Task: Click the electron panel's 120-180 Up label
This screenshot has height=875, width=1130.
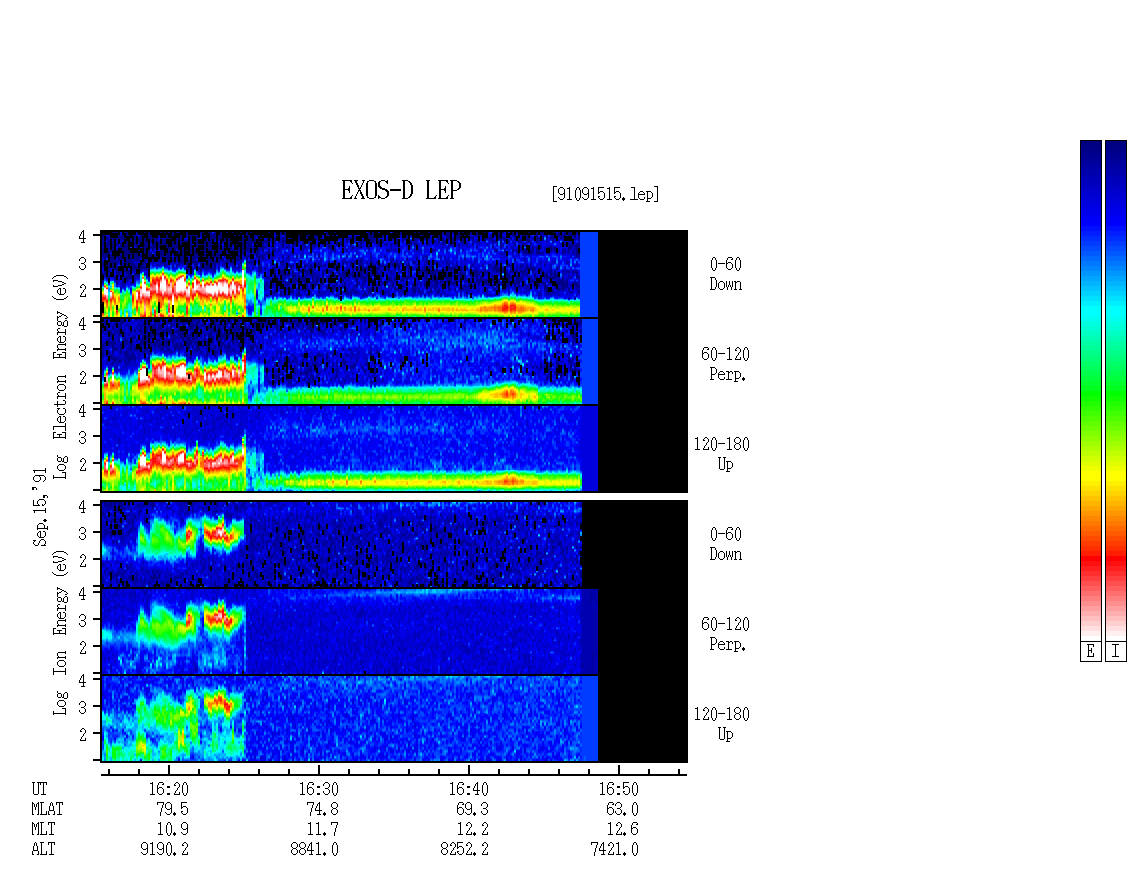Action: 722,454
